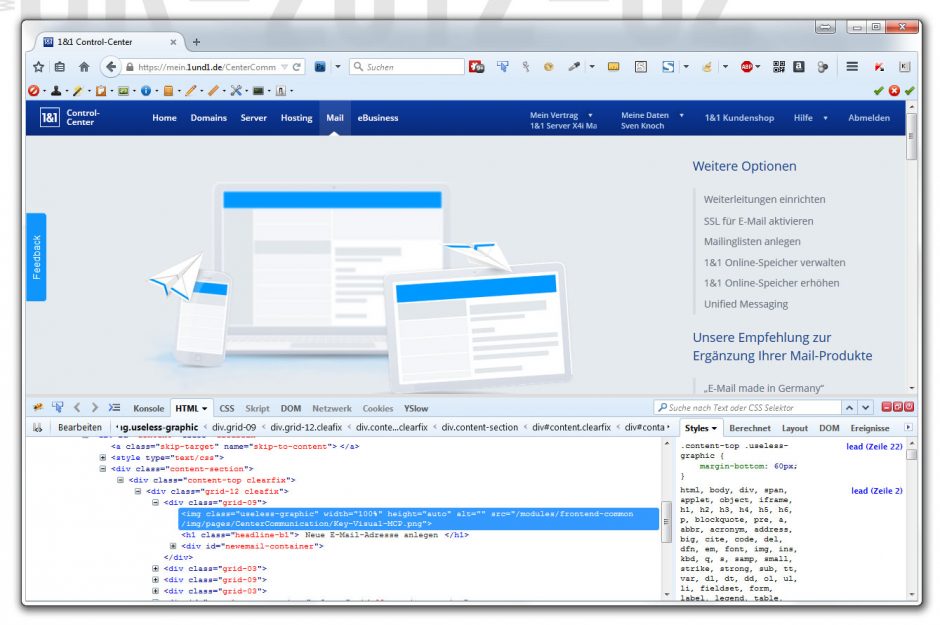This screenshot has height=625, width=940.
Task: Show the Ereignisse side panel tab
Action: (x=869, y=428)
